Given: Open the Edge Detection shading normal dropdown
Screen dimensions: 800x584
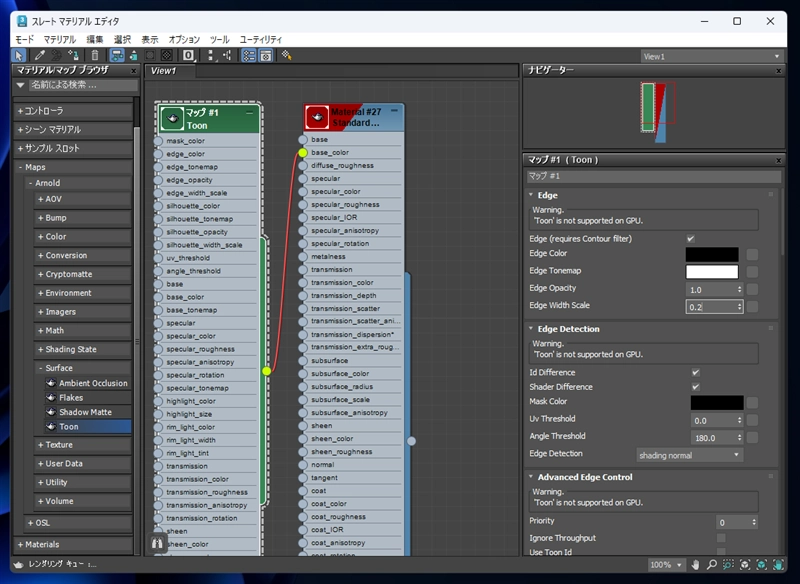Looking at the screenshot, I should 689,455.
